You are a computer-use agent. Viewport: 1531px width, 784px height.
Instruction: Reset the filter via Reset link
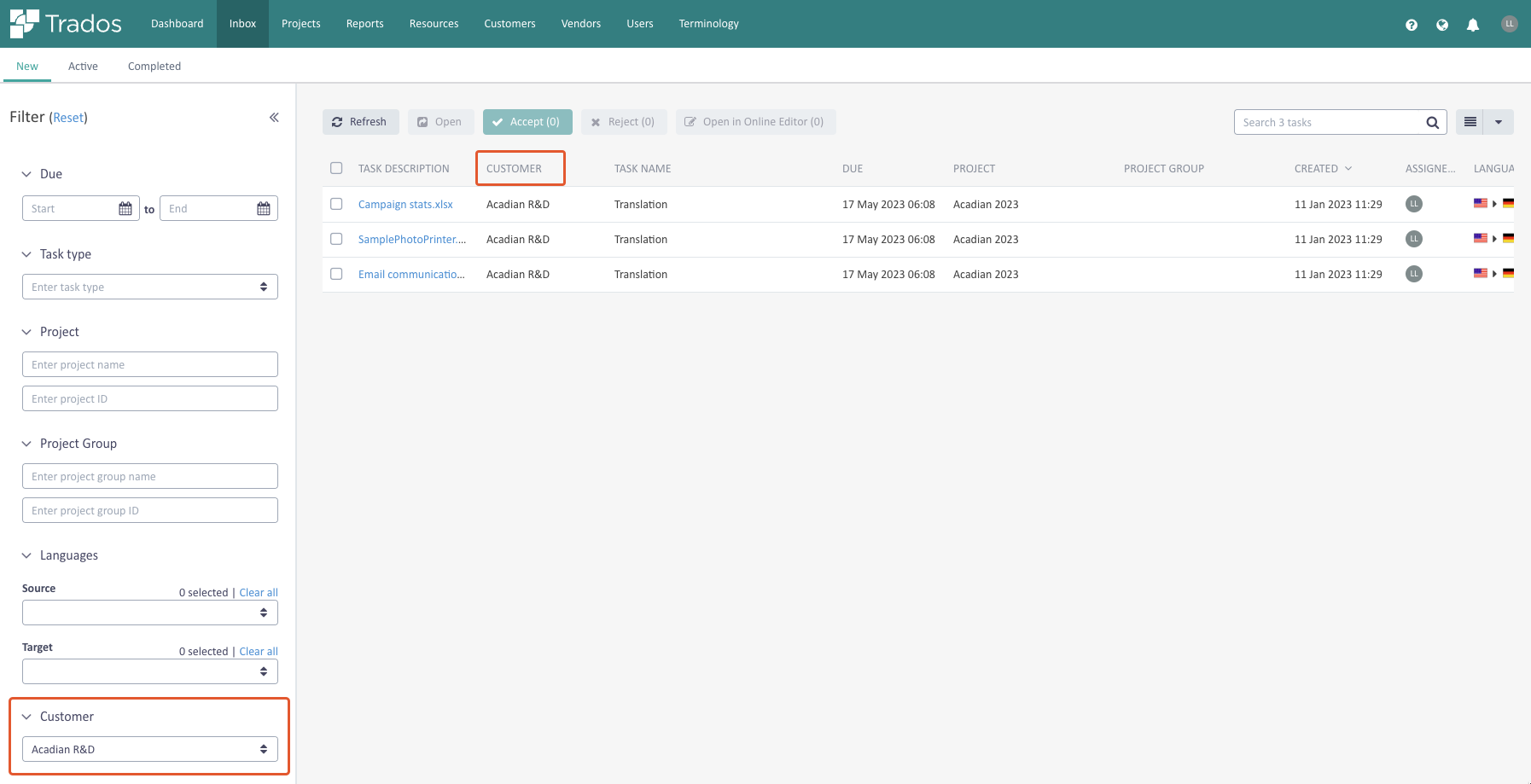[x=69, y=118]
